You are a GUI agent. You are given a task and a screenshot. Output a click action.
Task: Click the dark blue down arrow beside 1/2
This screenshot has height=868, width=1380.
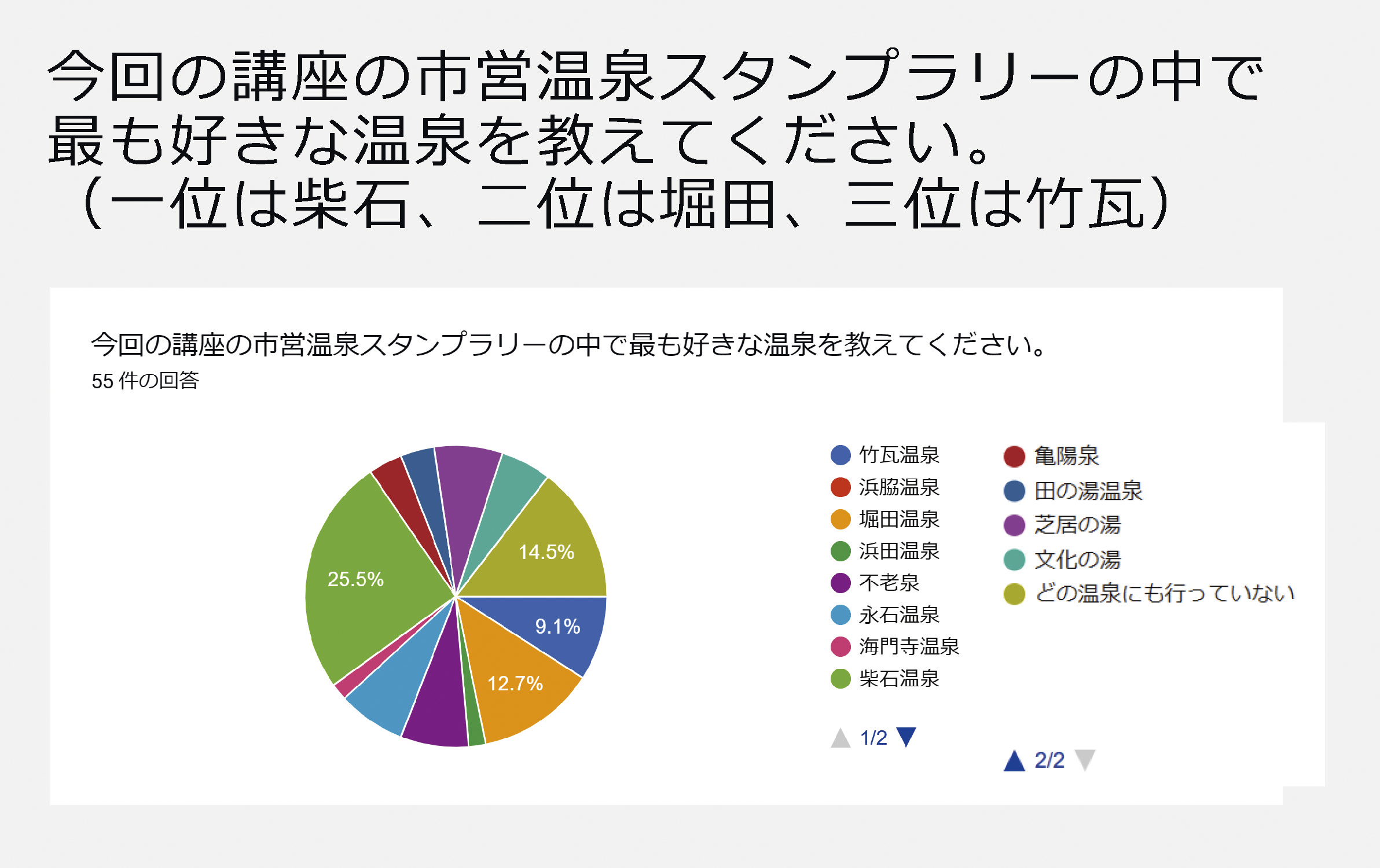pyautogui.click(x=906, y=737)
